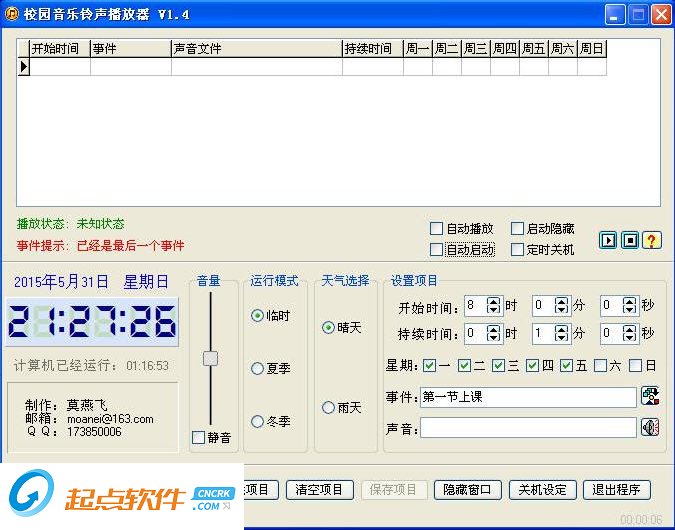675x530 pixels.
Task: Click the 未知状态 playback status text
Action: 100,224
